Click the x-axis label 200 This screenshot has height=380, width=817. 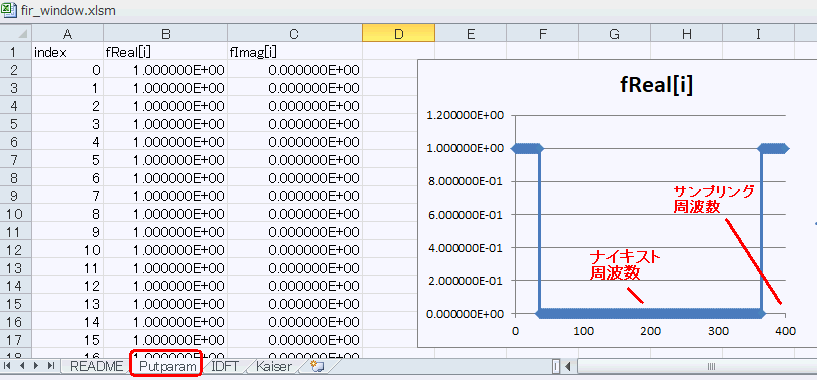(x=650, y=331)
